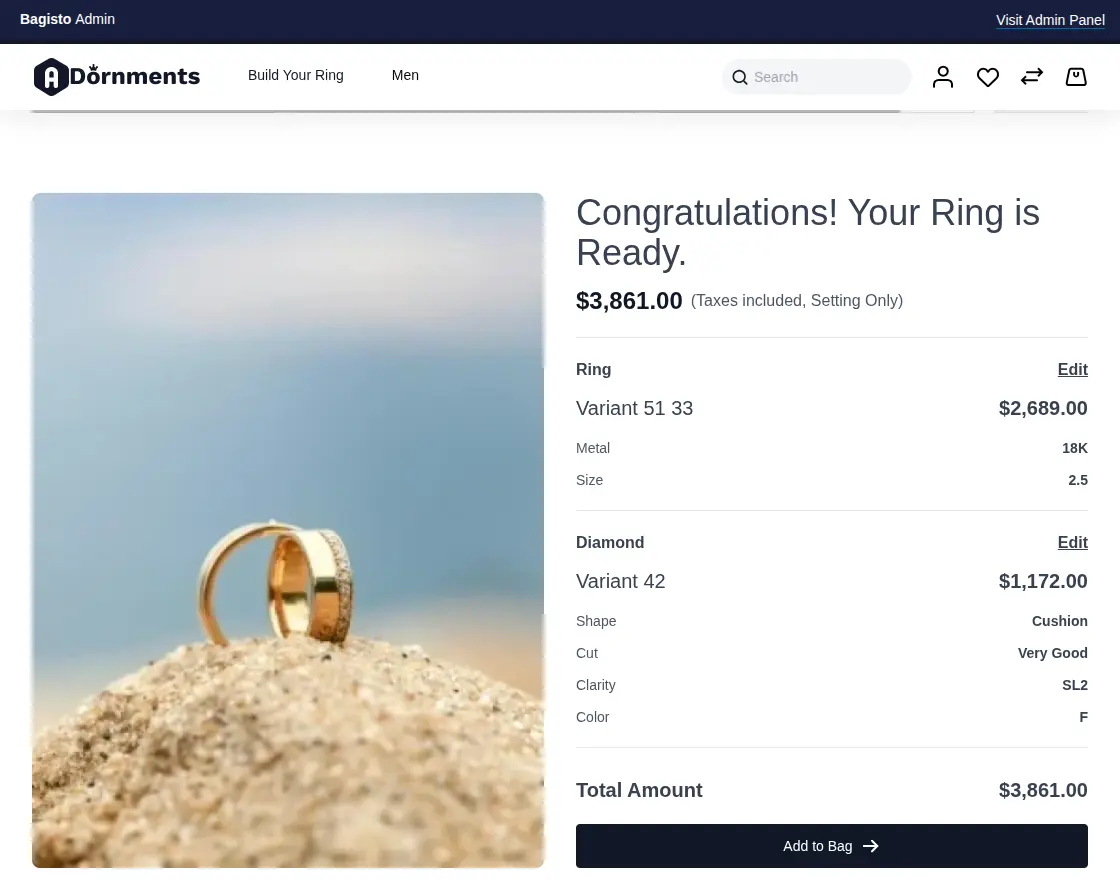
Task: Select the Variant 51 33 ring name
Action: [x=634, y=409]
